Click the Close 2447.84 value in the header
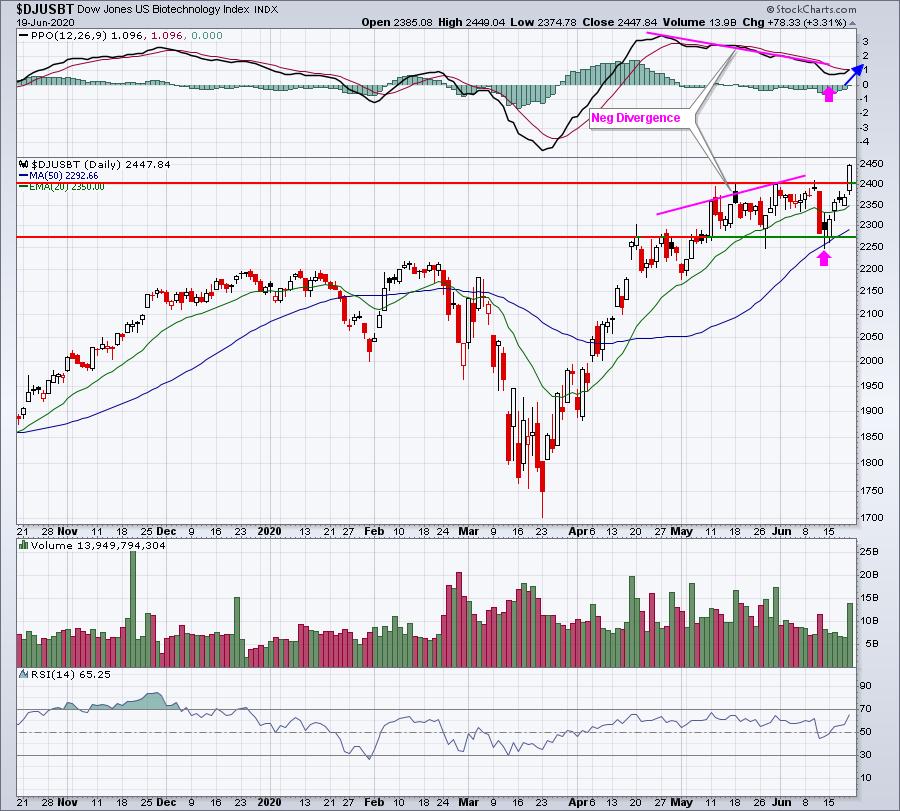 (x=619, y=22)
